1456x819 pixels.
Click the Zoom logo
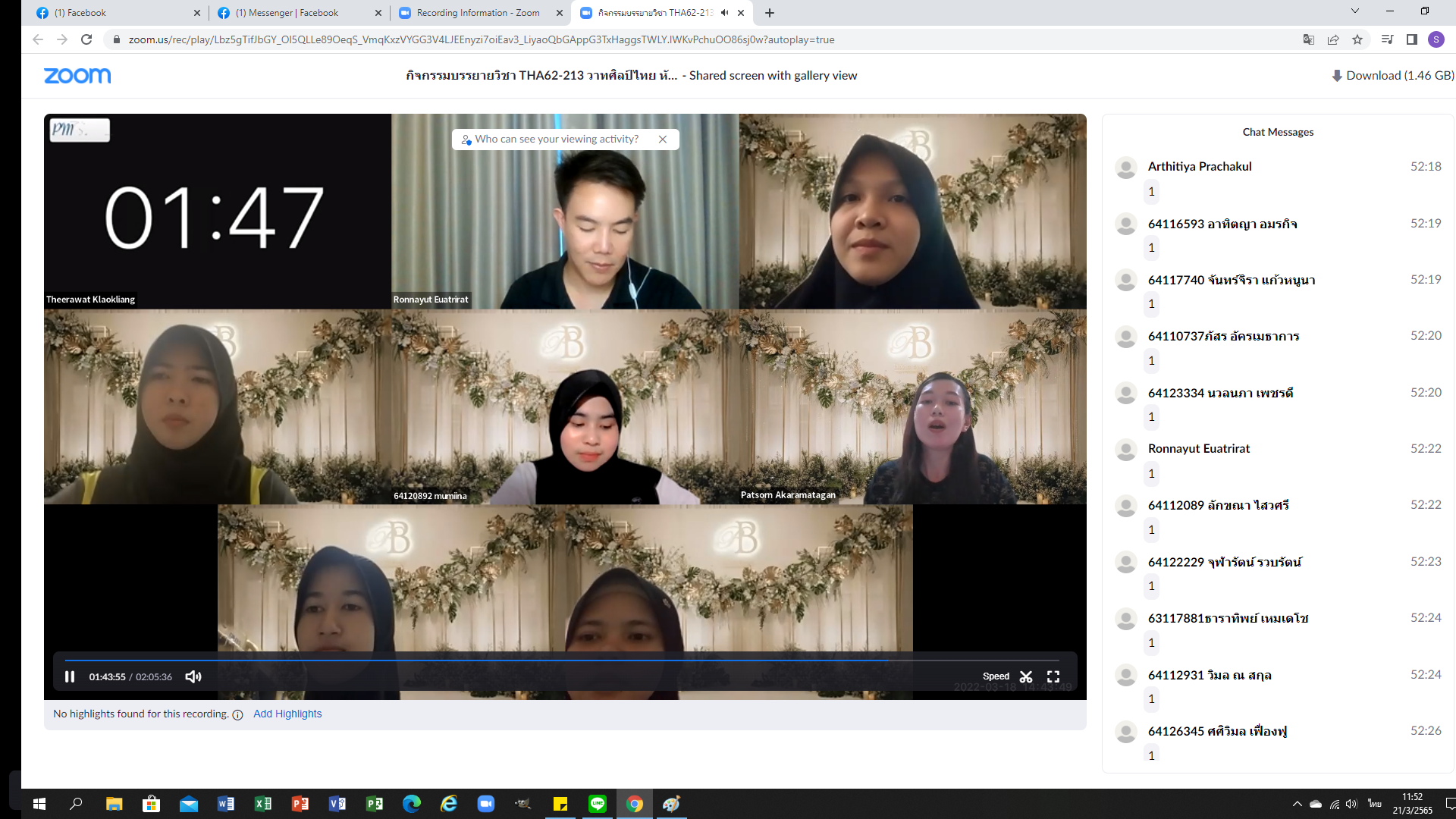click(x=77, y=76)
